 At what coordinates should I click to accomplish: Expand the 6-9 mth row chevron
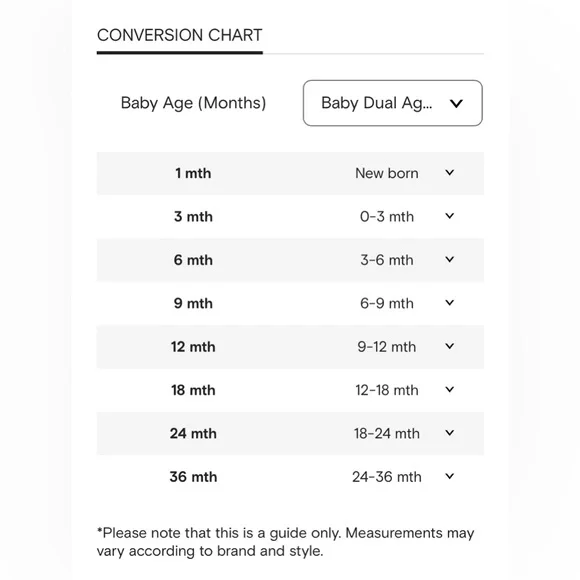[x=449, y=303]
